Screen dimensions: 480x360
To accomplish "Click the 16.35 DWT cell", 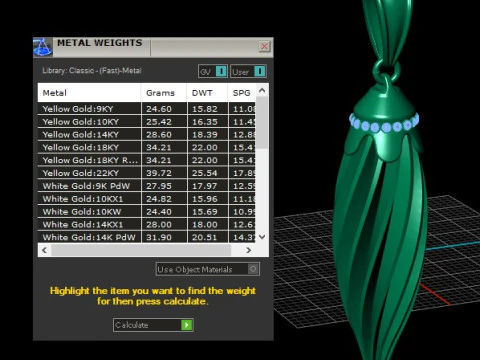I will (208, 122).
